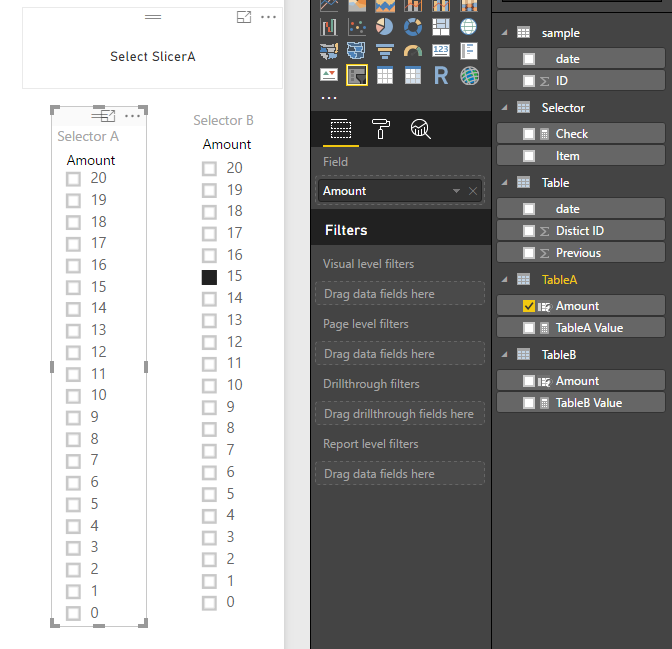Check value 10 in Selector B
The width and height of the screenshot is (672, 649).
point(209,386)
